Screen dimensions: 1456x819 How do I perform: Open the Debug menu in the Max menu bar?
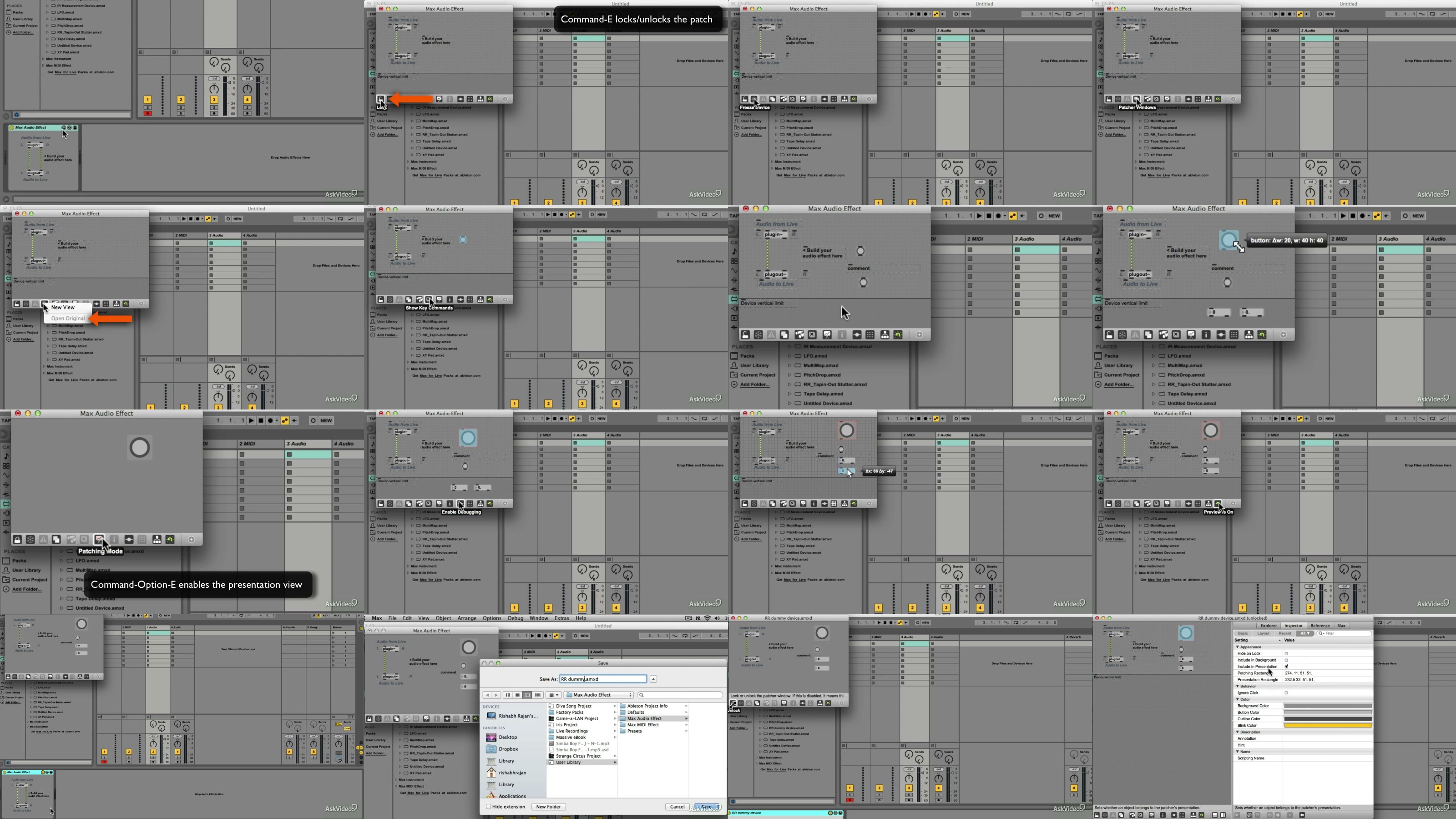point(515,618)
